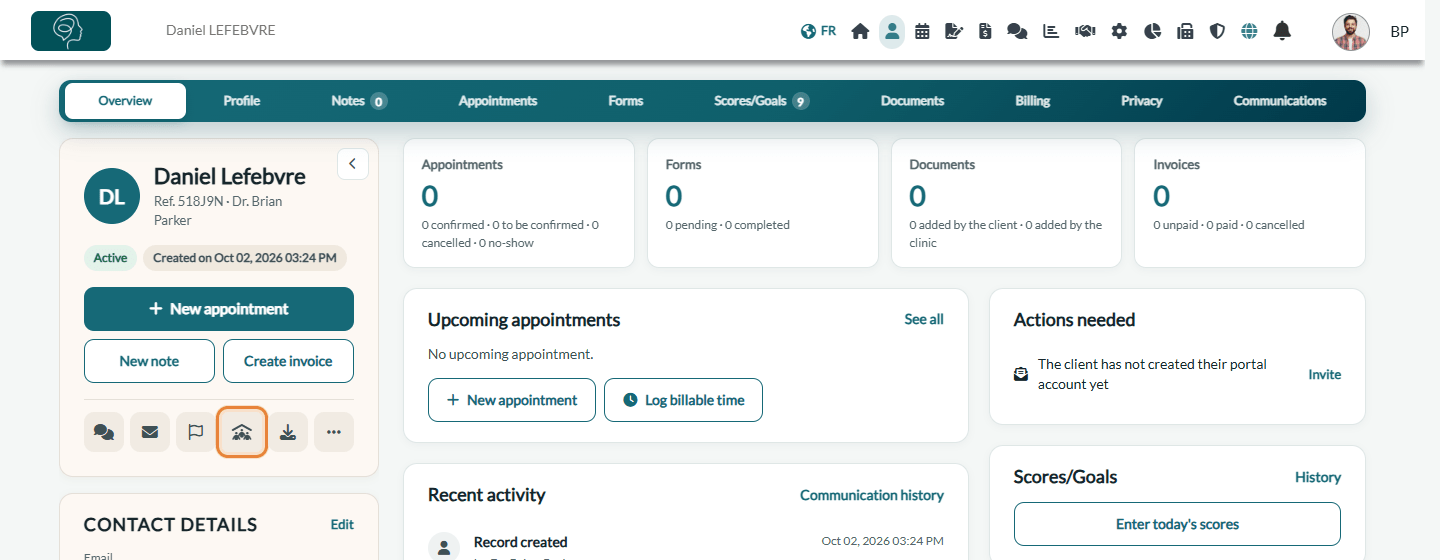Open the user avatar photo menu
Image resolution: width=1440 pixels, height=560 pixels.
point(1351,32)
